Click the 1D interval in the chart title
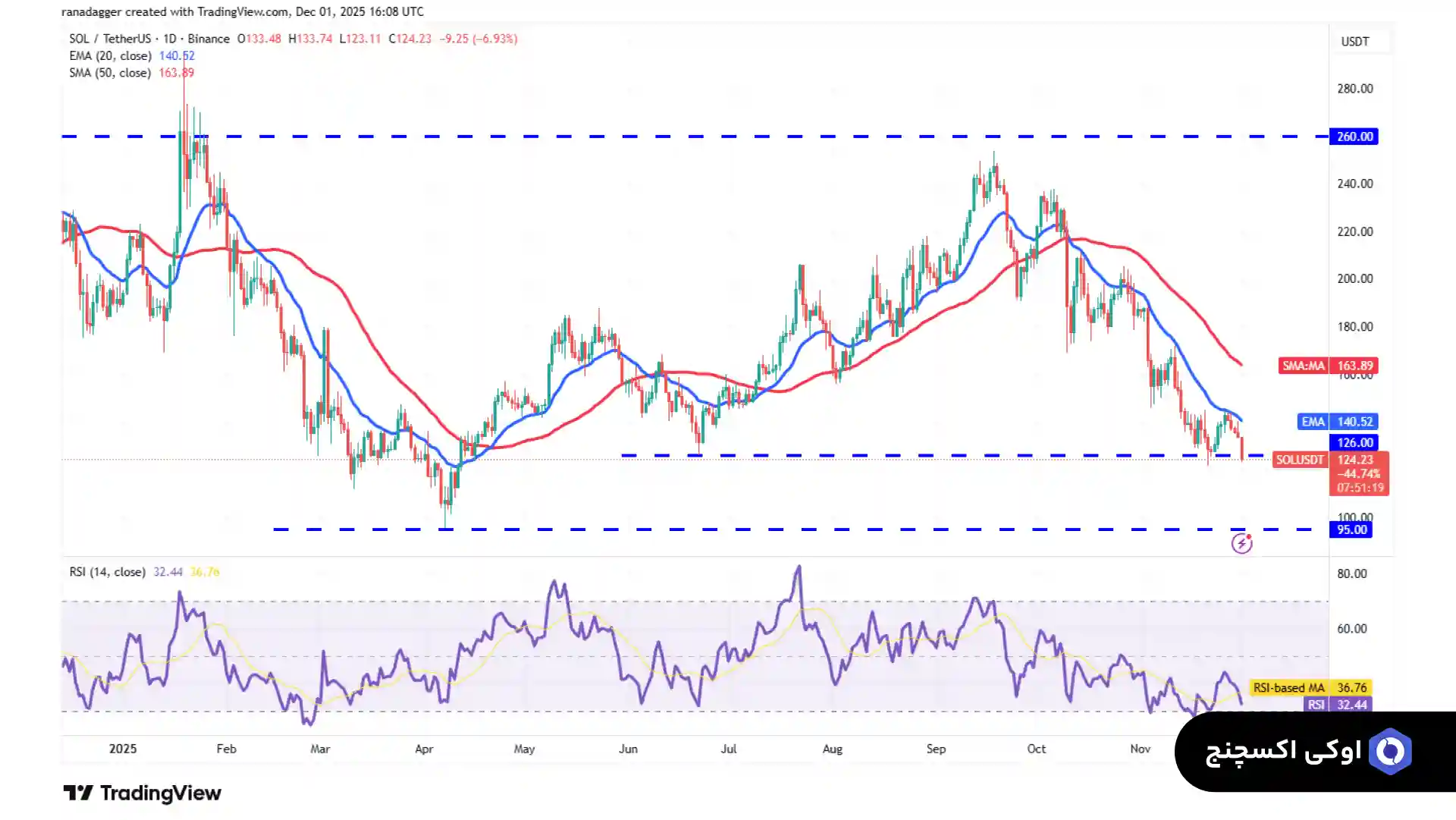This screenshot has width=1456, height=820. [x=169, y=39]
